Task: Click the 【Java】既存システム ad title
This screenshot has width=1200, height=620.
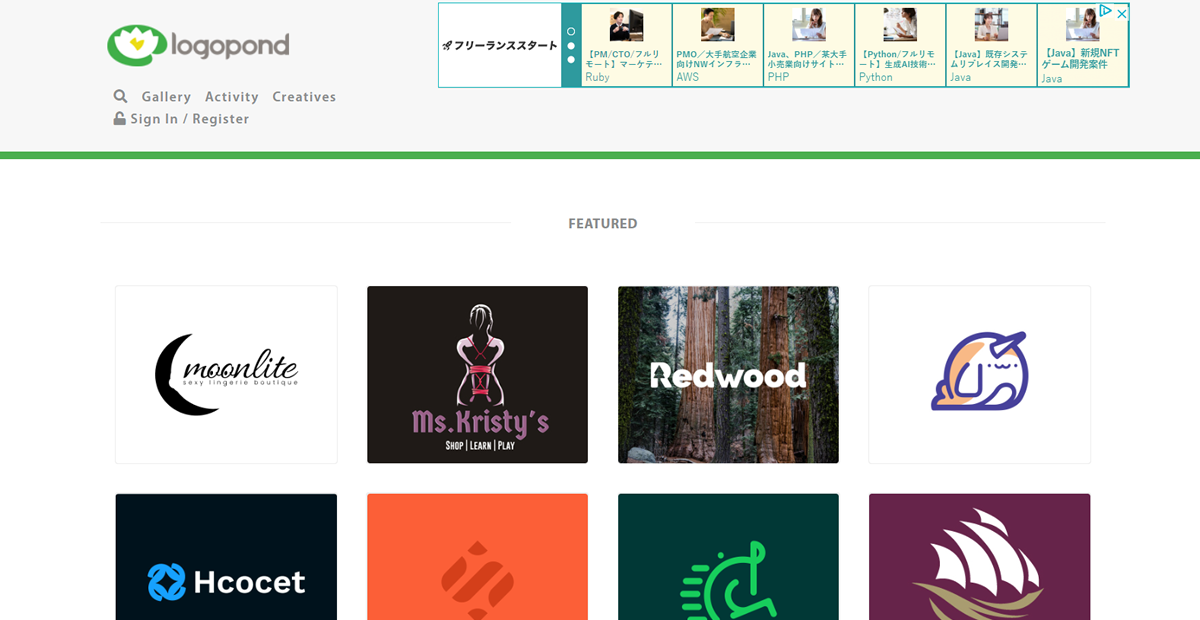Action: pyautogui.click(x=989, y=59)
